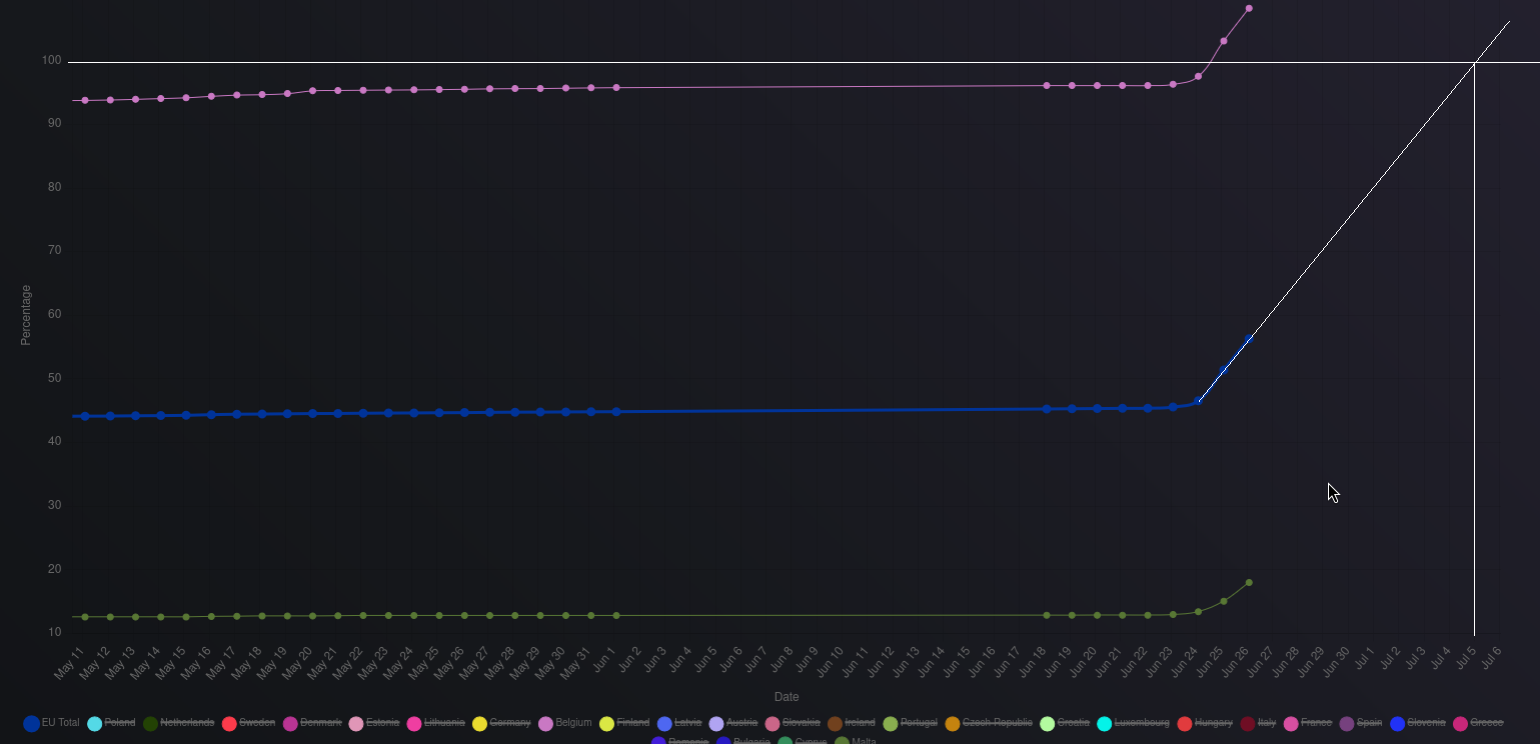Image resolution: width=1540 pixels, height=744 pixels.
Task: Enable the France legend entry
Action: [1307, 722]
